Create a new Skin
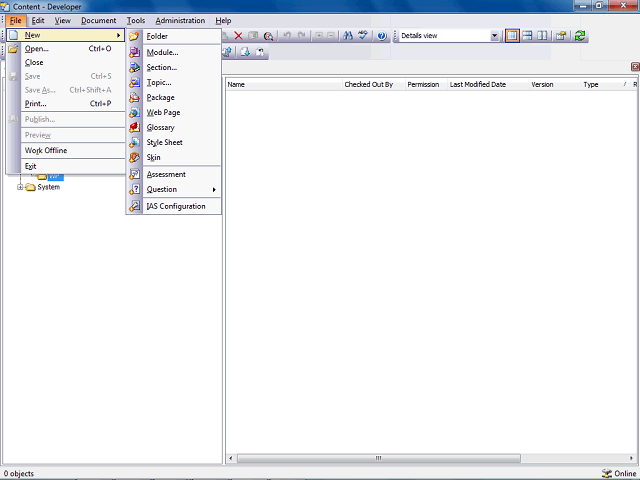Screen dimensions: 640x480 click(x=174, y=157)
